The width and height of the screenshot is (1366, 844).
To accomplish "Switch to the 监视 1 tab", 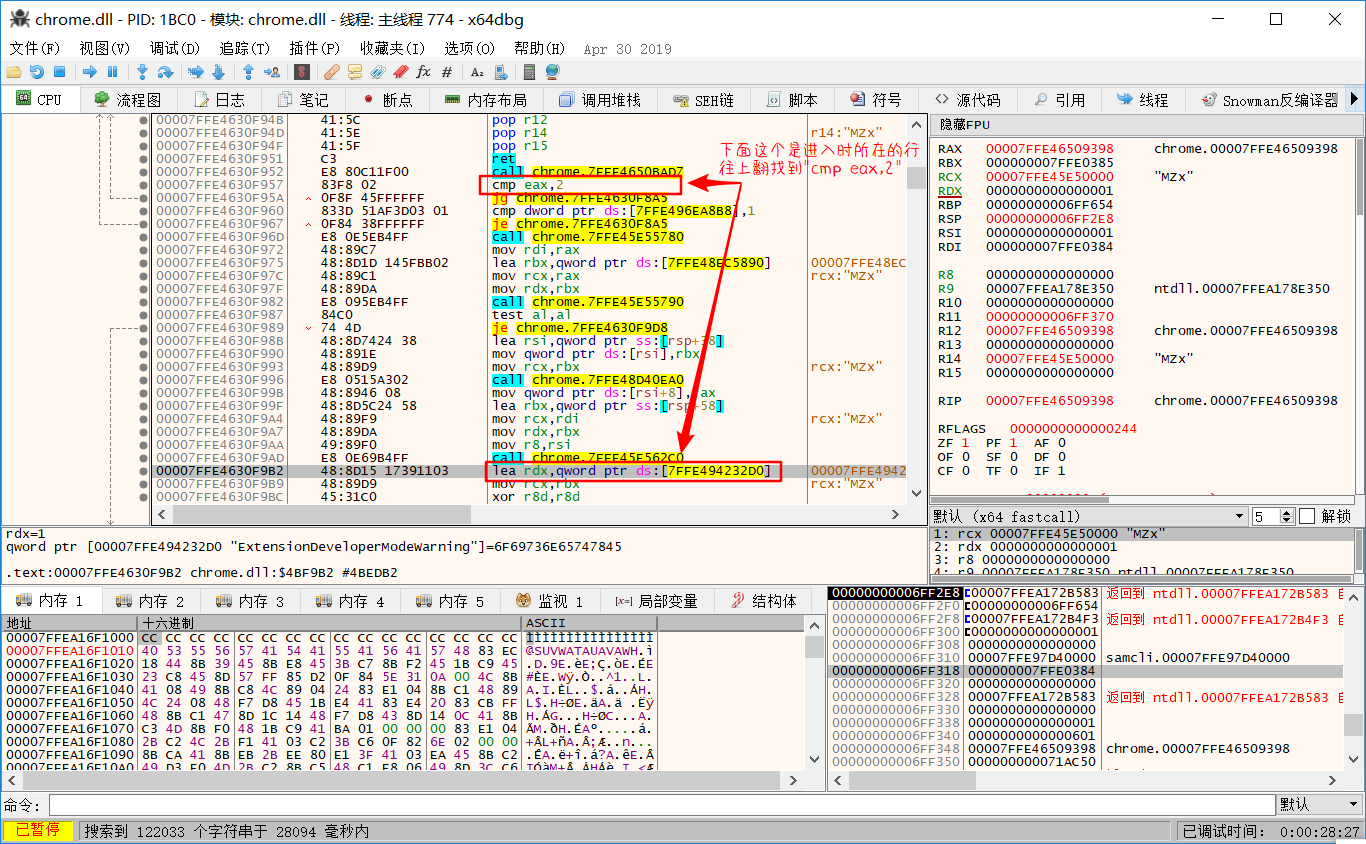I will 550,601.
